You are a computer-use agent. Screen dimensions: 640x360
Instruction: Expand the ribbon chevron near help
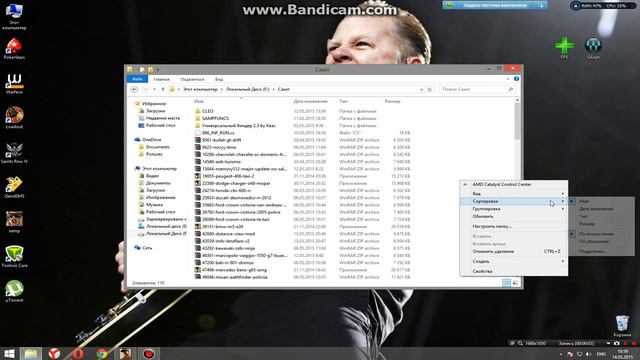[x=508, y=79]
